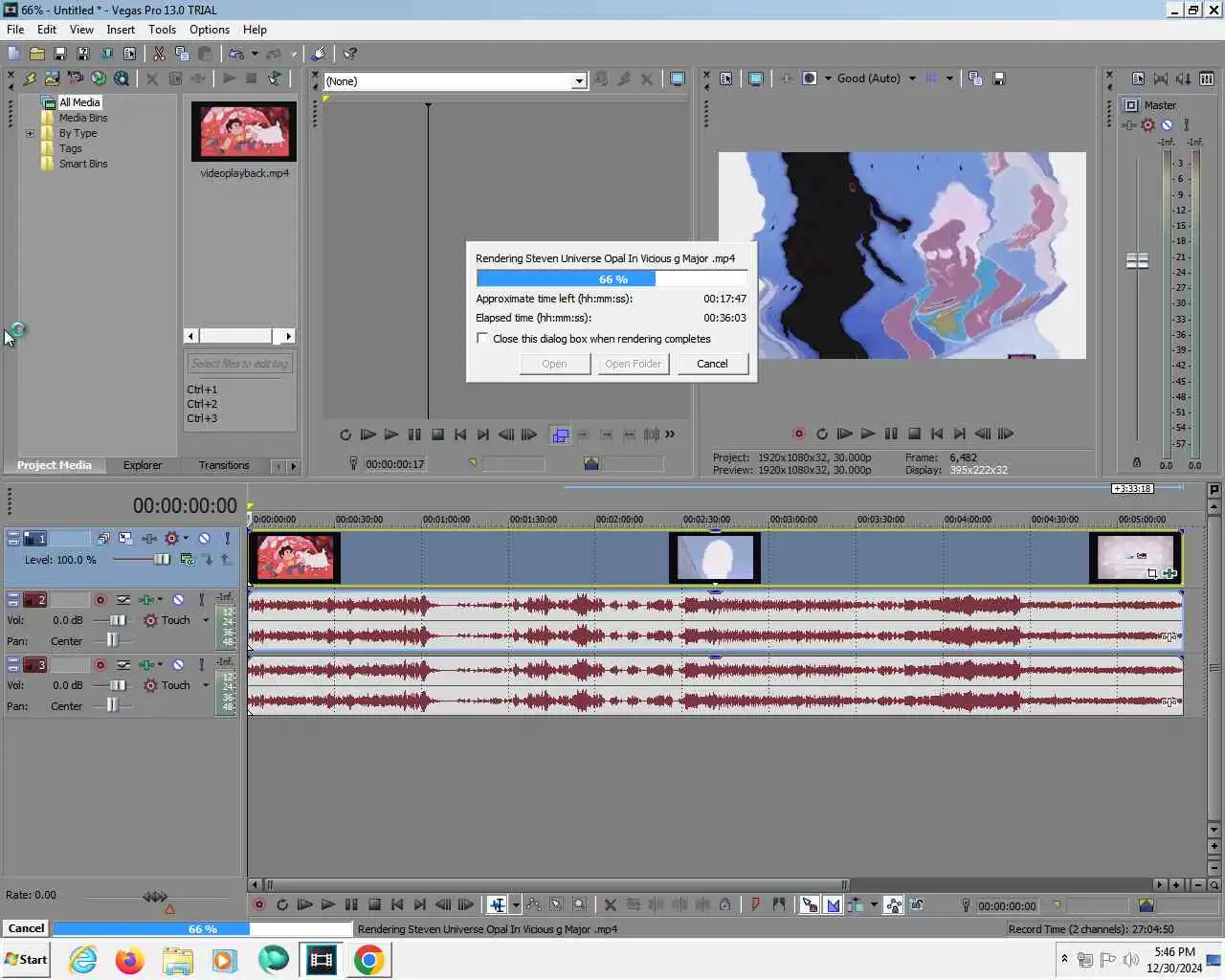
Task: Invert phase on audio track 2
Action: point(123,599)
